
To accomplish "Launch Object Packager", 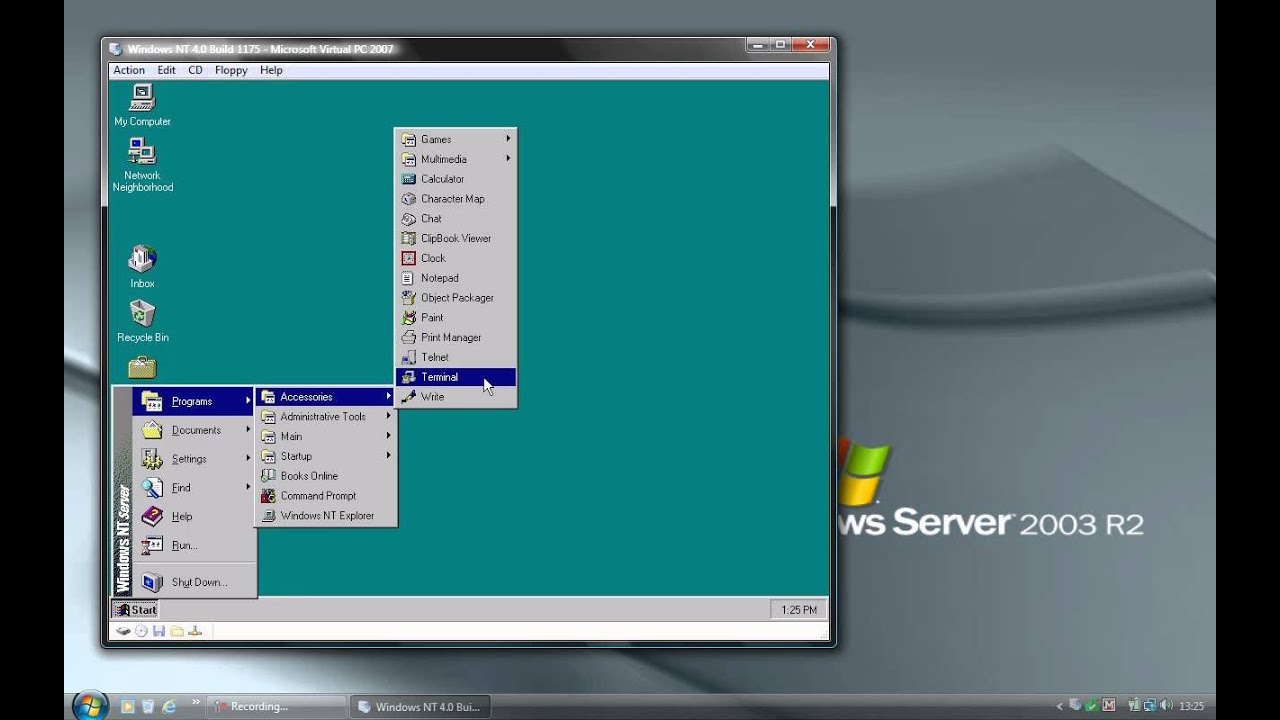I will (456, 298).
